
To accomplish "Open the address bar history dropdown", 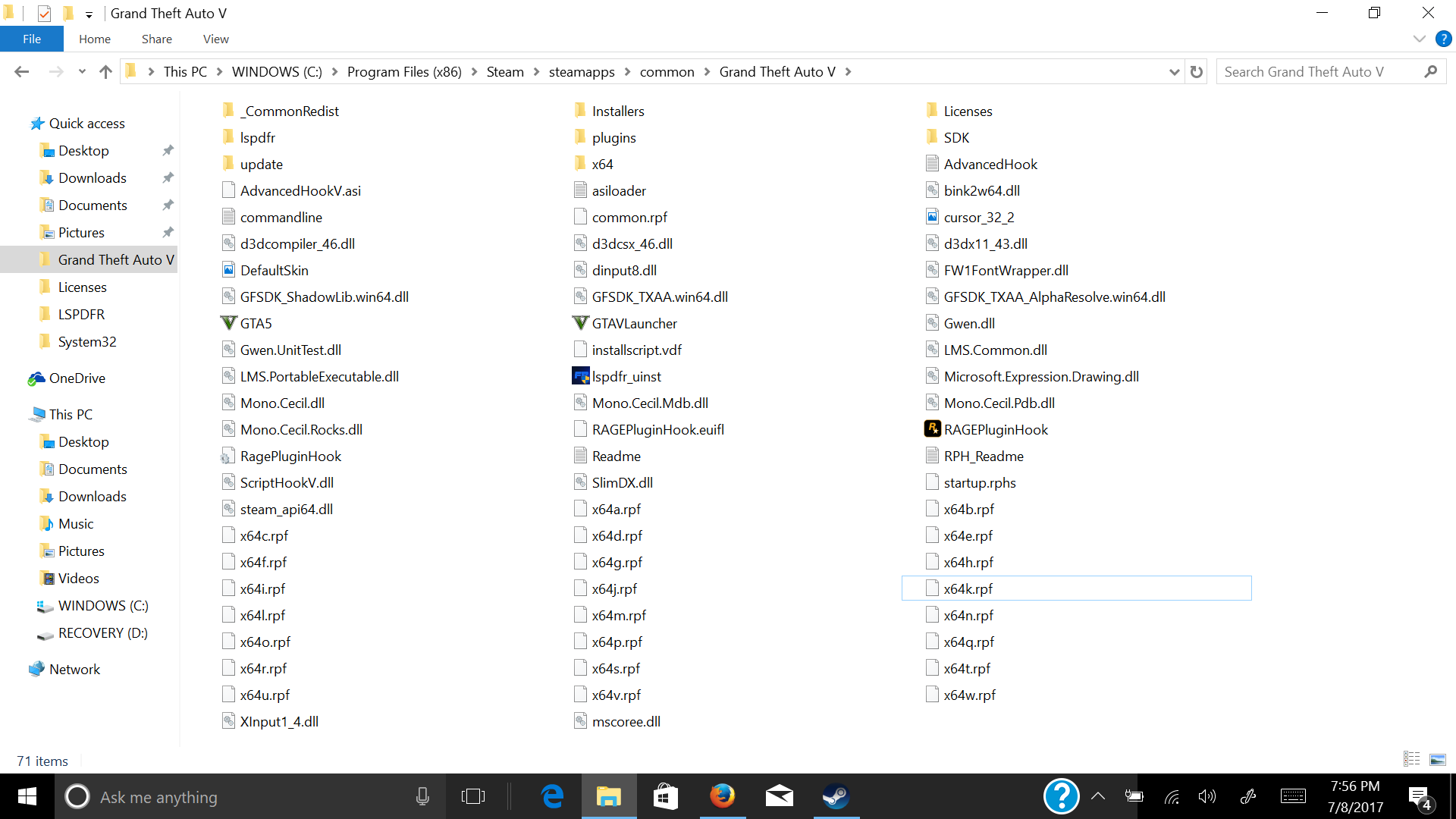I will tap(1174, 72).
